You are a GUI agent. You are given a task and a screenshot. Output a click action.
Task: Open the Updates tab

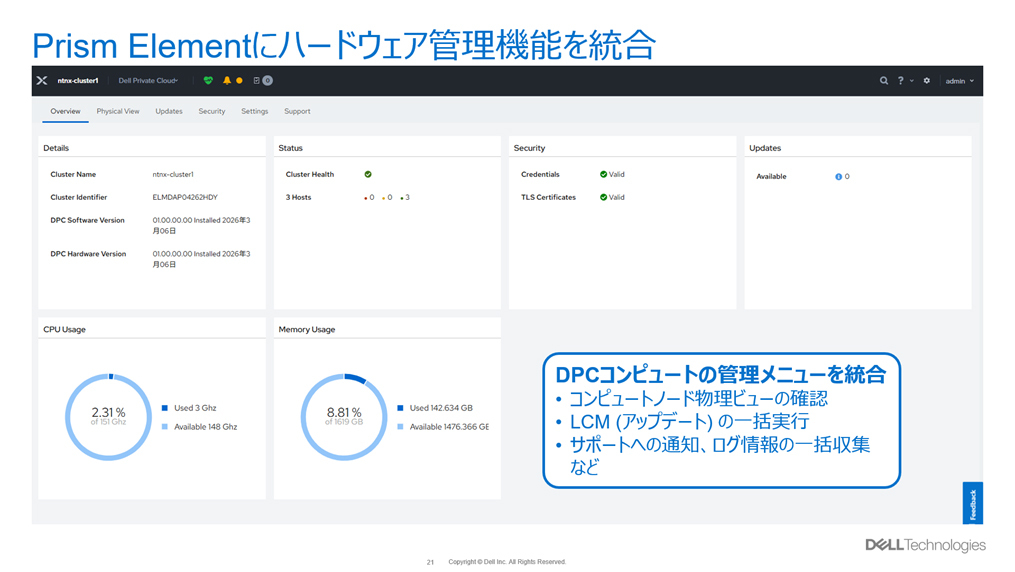tap(169, 111)
